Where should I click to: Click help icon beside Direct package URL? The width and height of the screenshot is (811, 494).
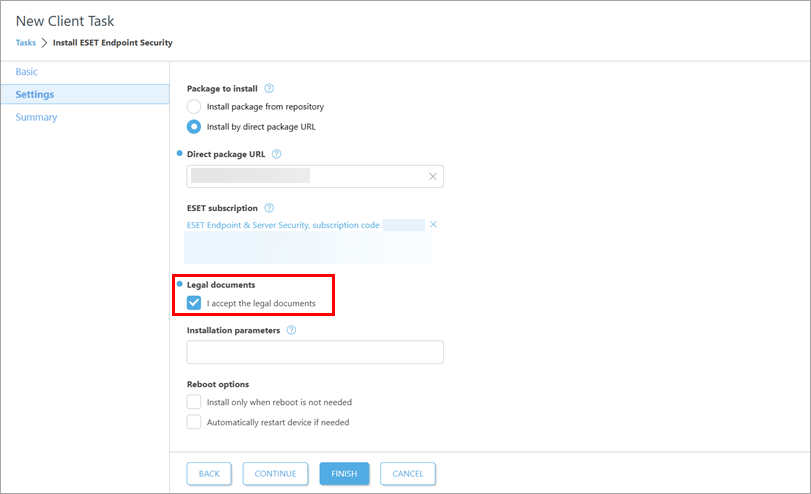tap(276, 154)
